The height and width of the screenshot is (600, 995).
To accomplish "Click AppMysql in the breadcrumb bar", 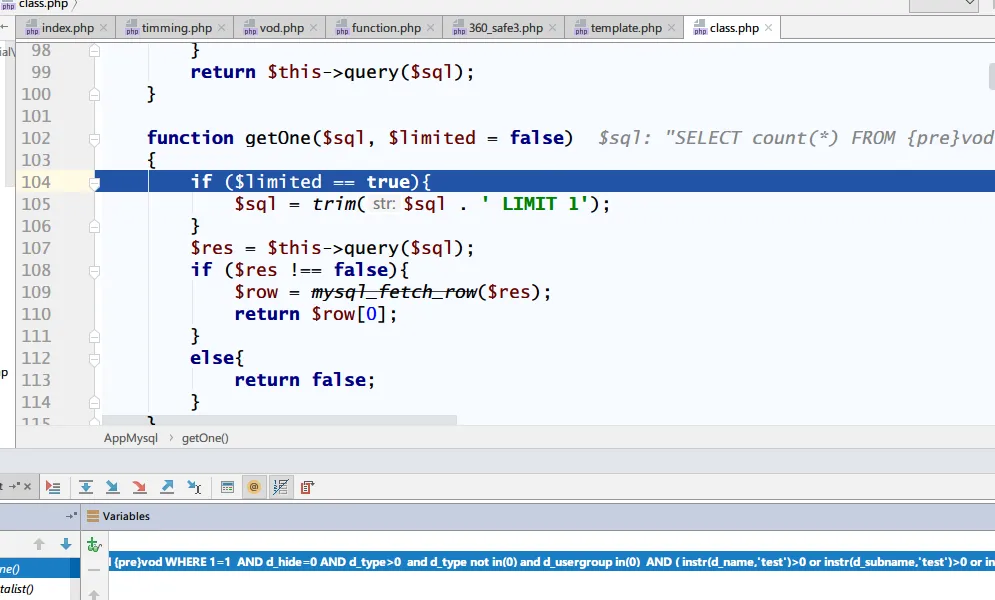I will click(x=131, y=438).
